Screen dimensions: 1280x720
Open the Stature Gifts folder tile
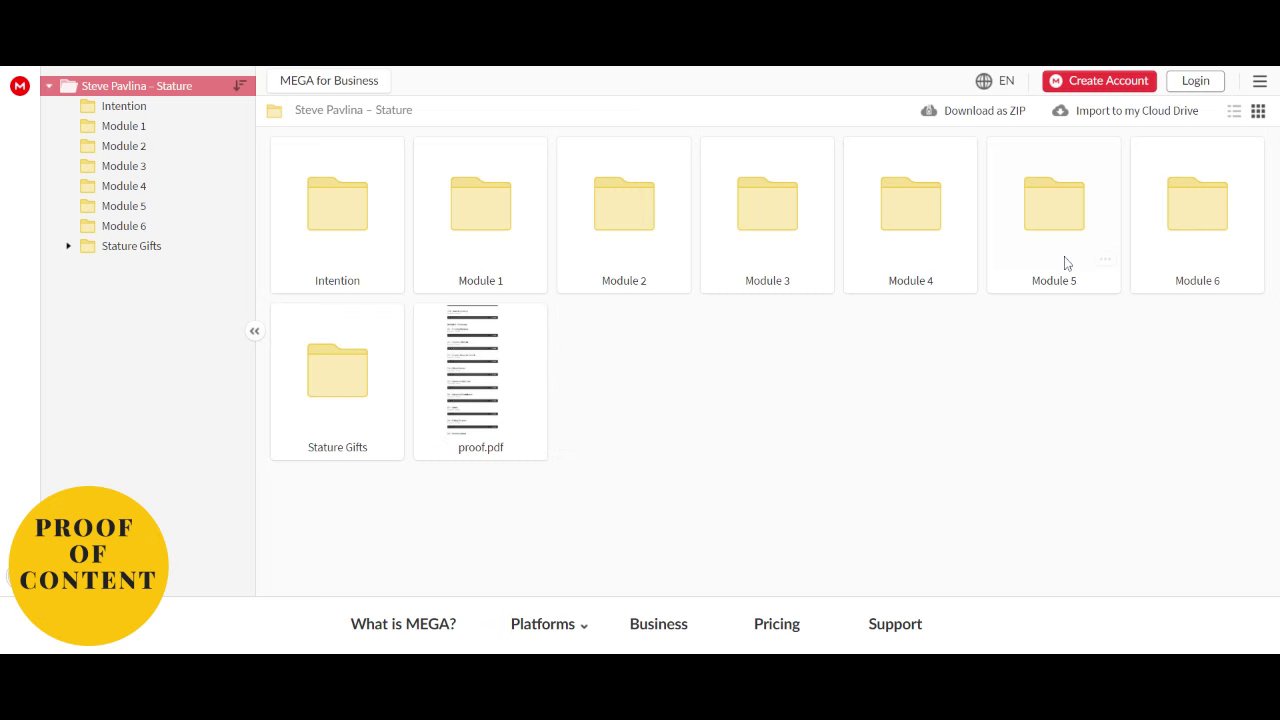tap(337, 381)
